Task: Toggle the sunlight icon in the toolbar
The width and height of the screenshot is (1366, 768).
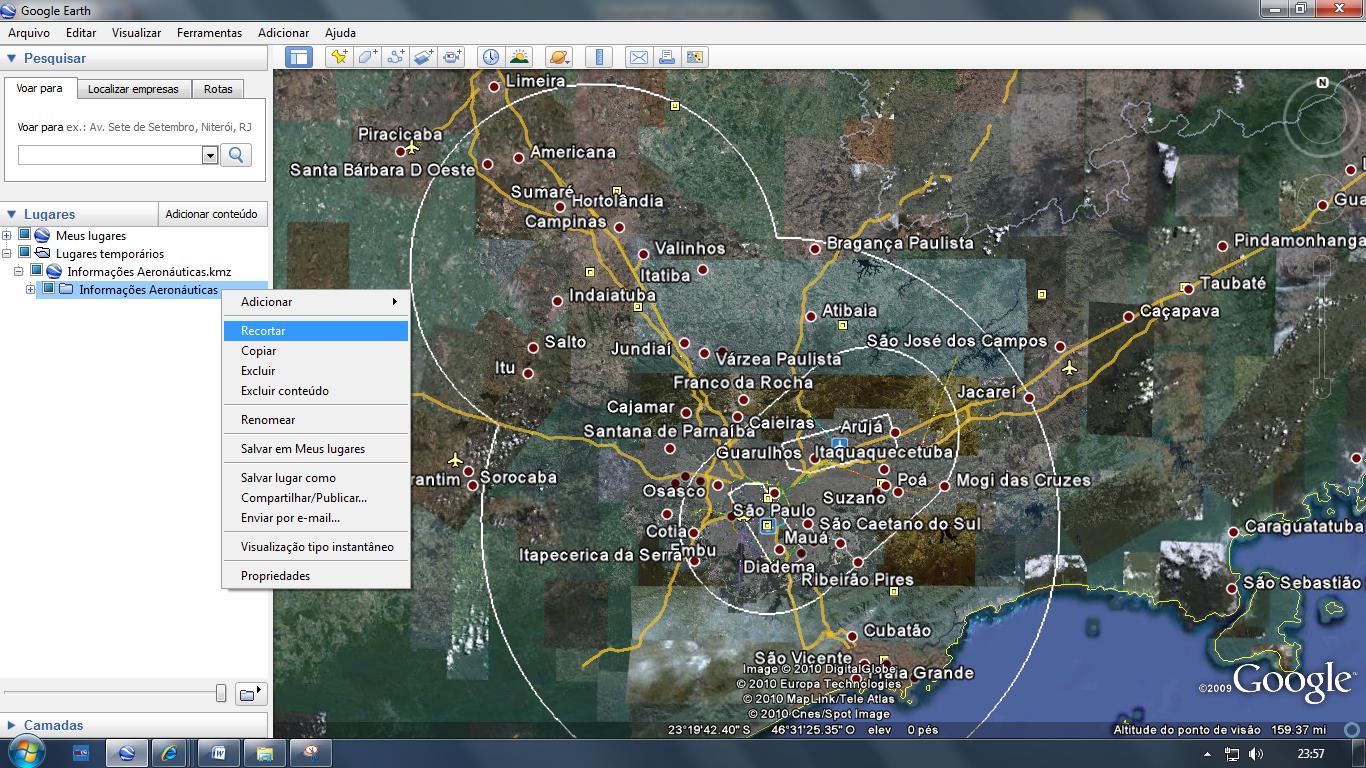Action: point(519,57)
